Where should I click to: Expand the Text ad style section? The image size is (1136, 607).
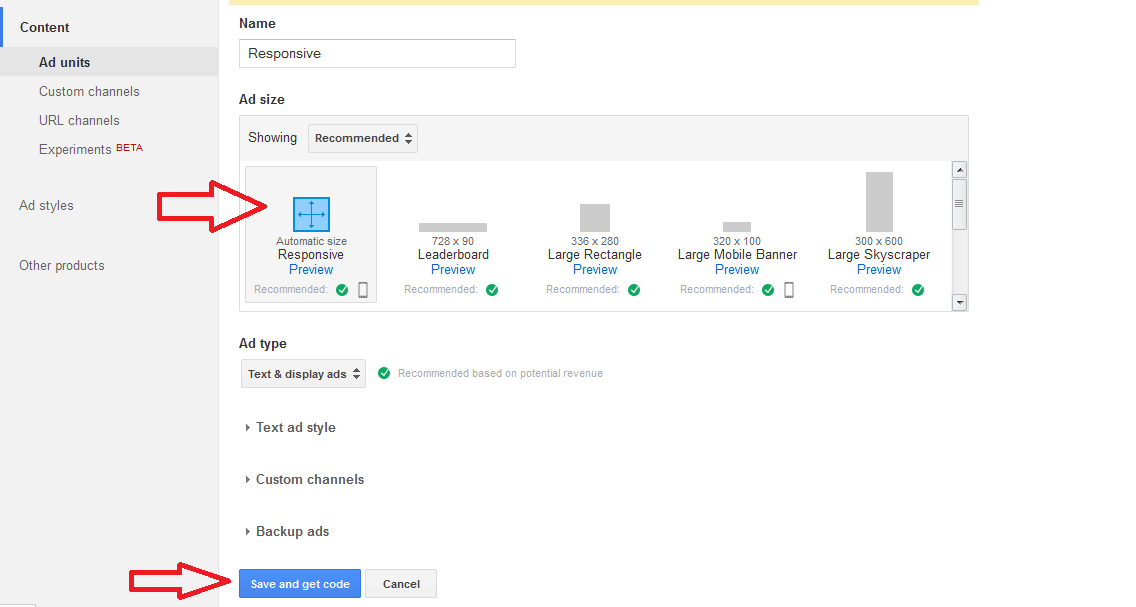pos(291,427)
